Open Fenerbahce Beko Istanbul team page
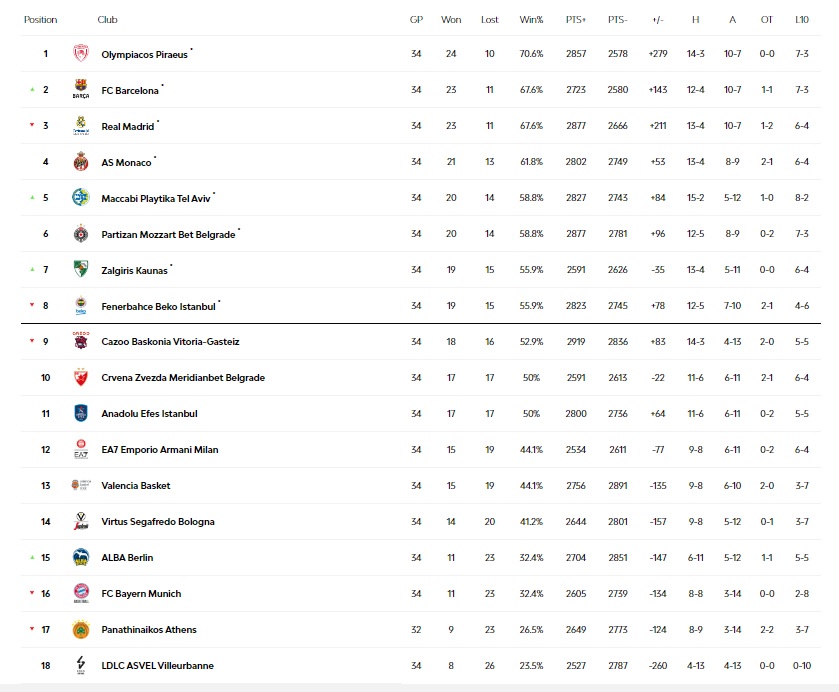The width and height of the screenshot is (839, 692). 158,306
